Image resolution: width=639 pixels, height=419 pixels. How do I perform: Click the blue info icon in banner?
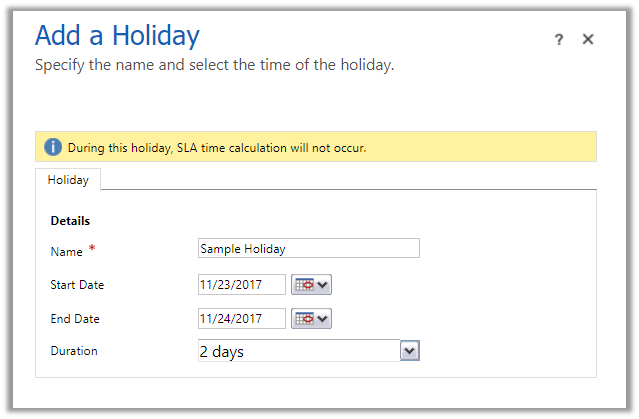pyautogui.click(x=53, y=148)
